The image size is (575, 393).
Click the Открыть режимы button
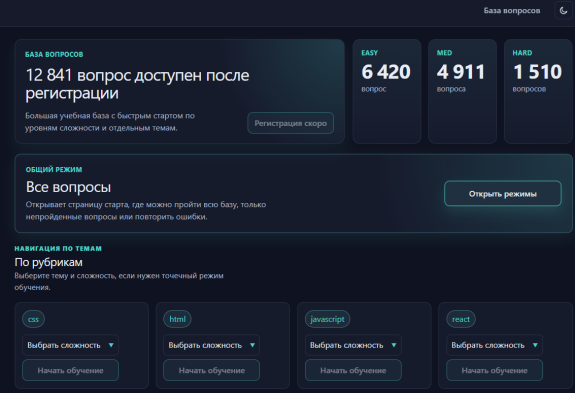[502, 194]
